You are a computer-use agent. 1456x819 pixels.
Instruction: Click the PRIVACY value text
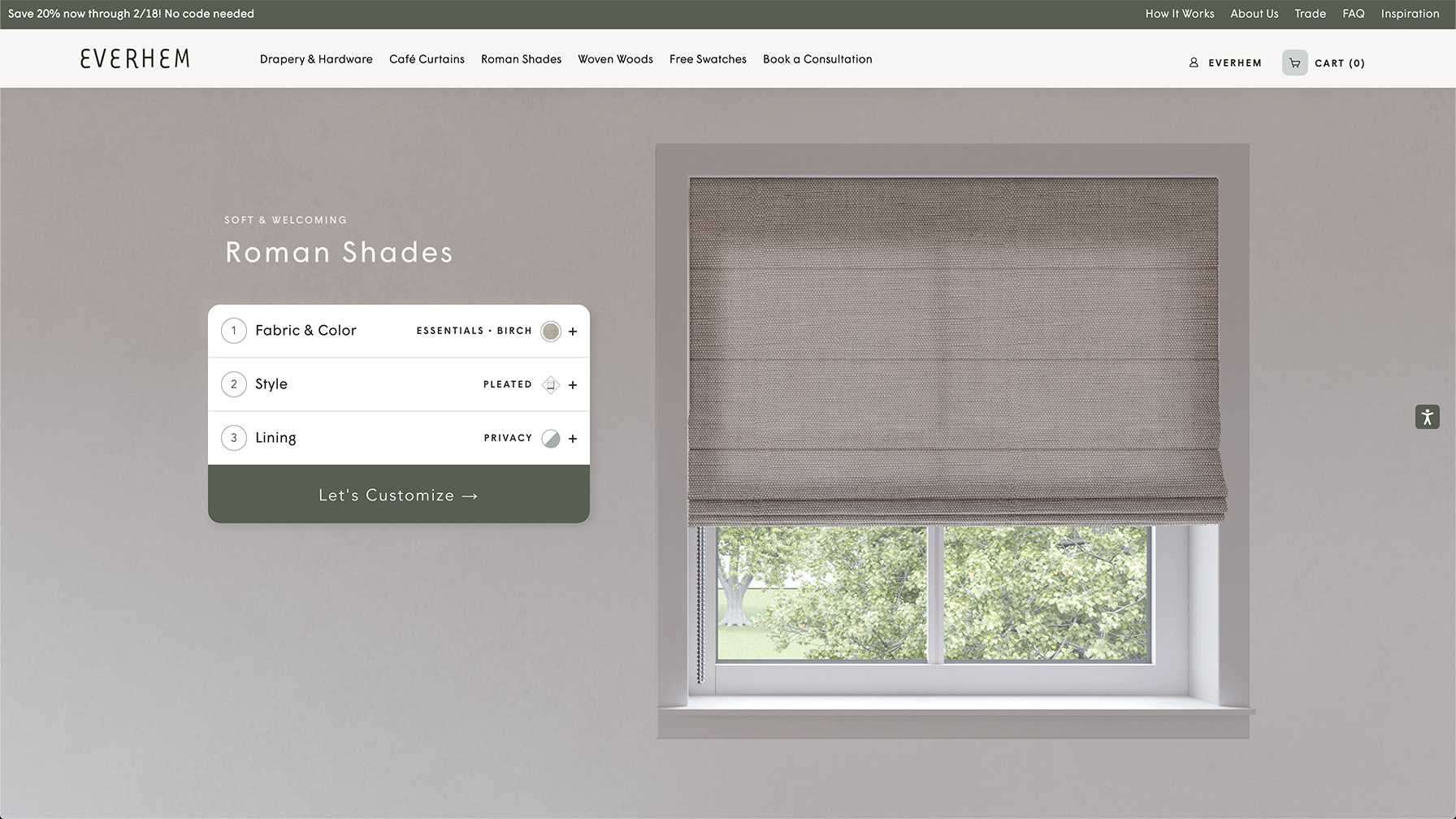click(508, 438)
